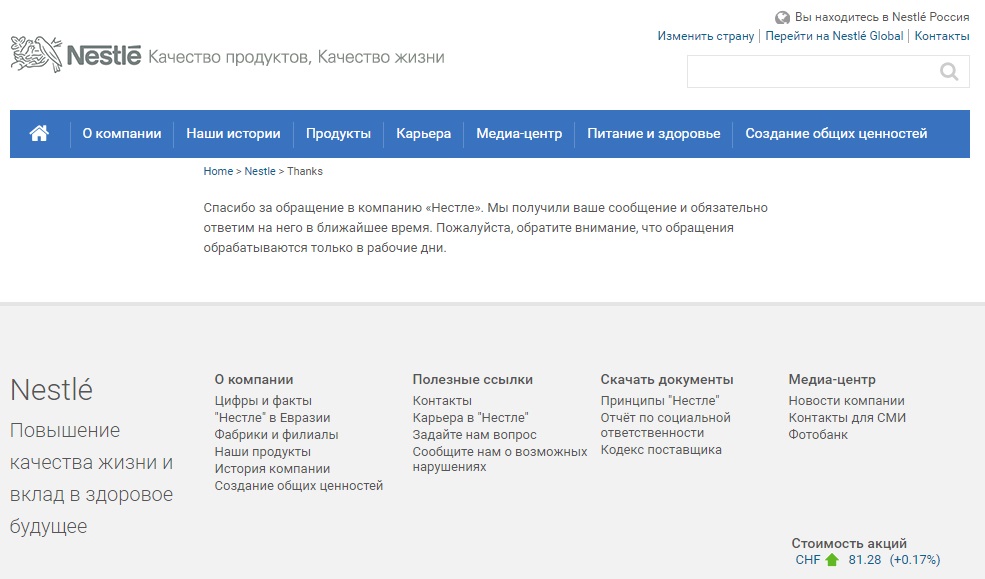Open footer link История компании
Image resolution: width=985 pixels, height=579 pixels.
pos(272,468)
